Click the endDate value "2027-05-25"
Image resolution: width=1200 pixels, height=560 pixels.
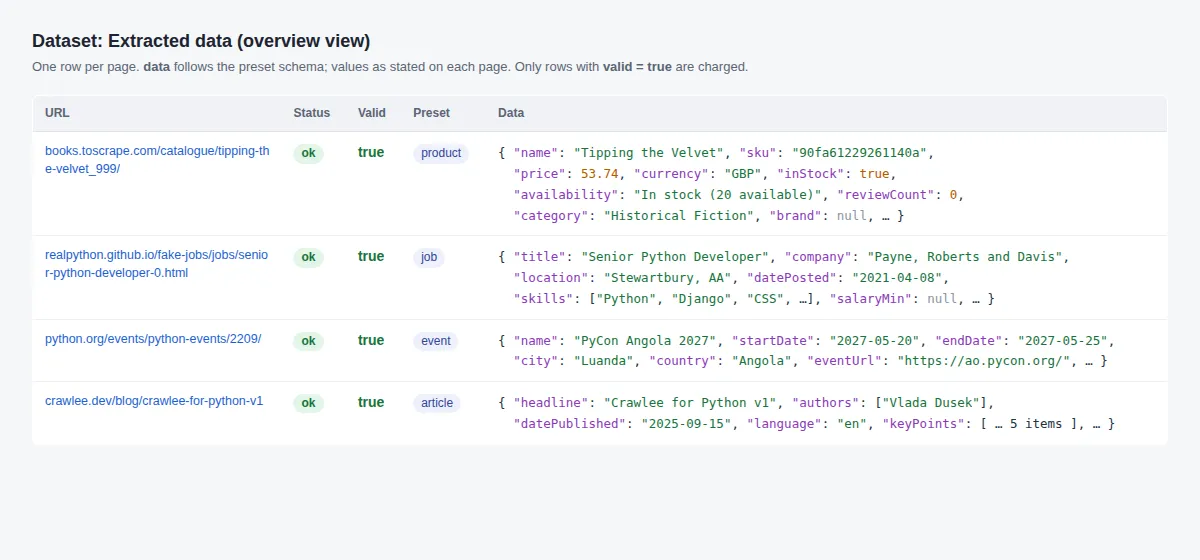(x=1061, y=341)
